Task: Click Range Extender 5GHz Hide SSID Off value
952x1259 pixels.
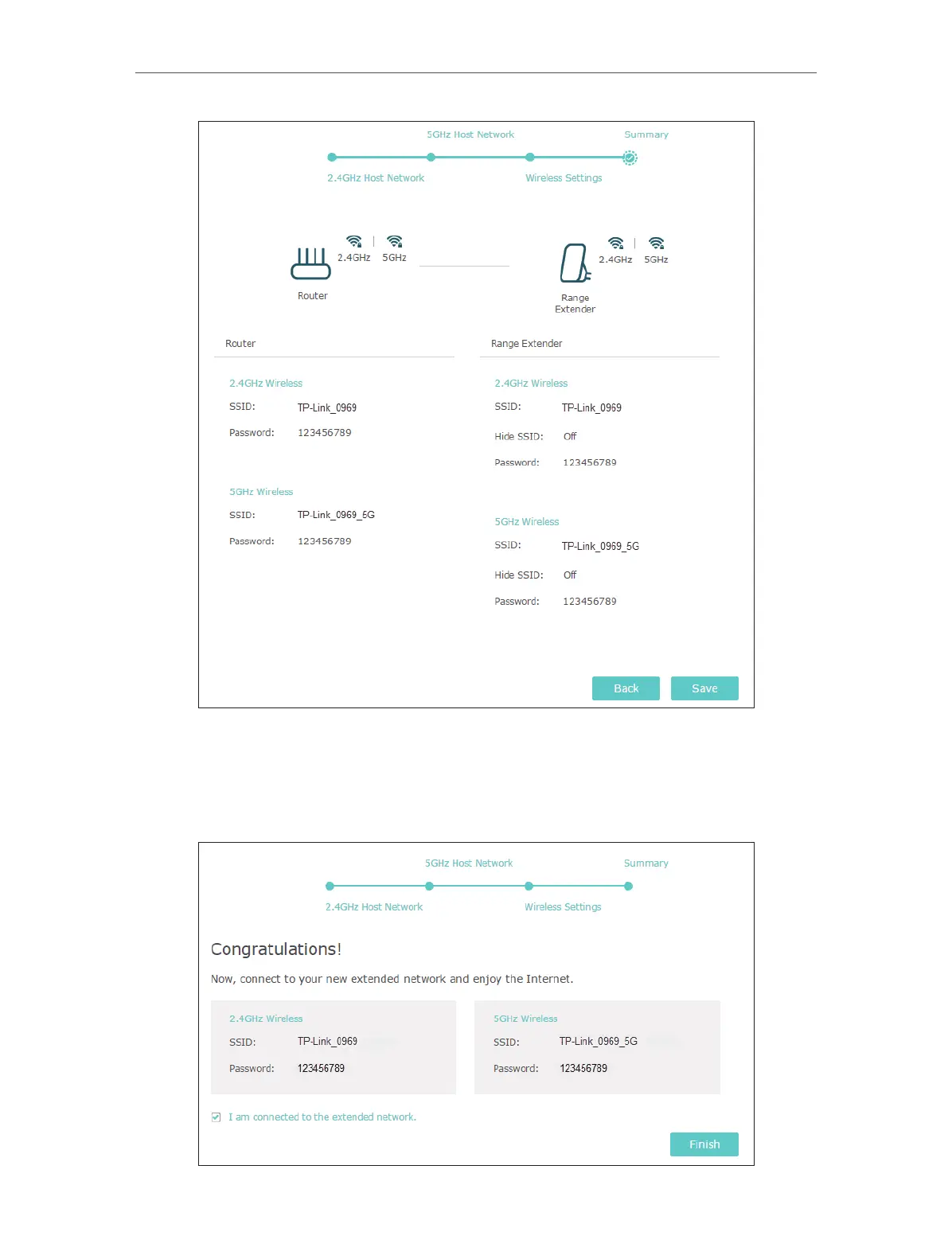Action: pos(570,575)
